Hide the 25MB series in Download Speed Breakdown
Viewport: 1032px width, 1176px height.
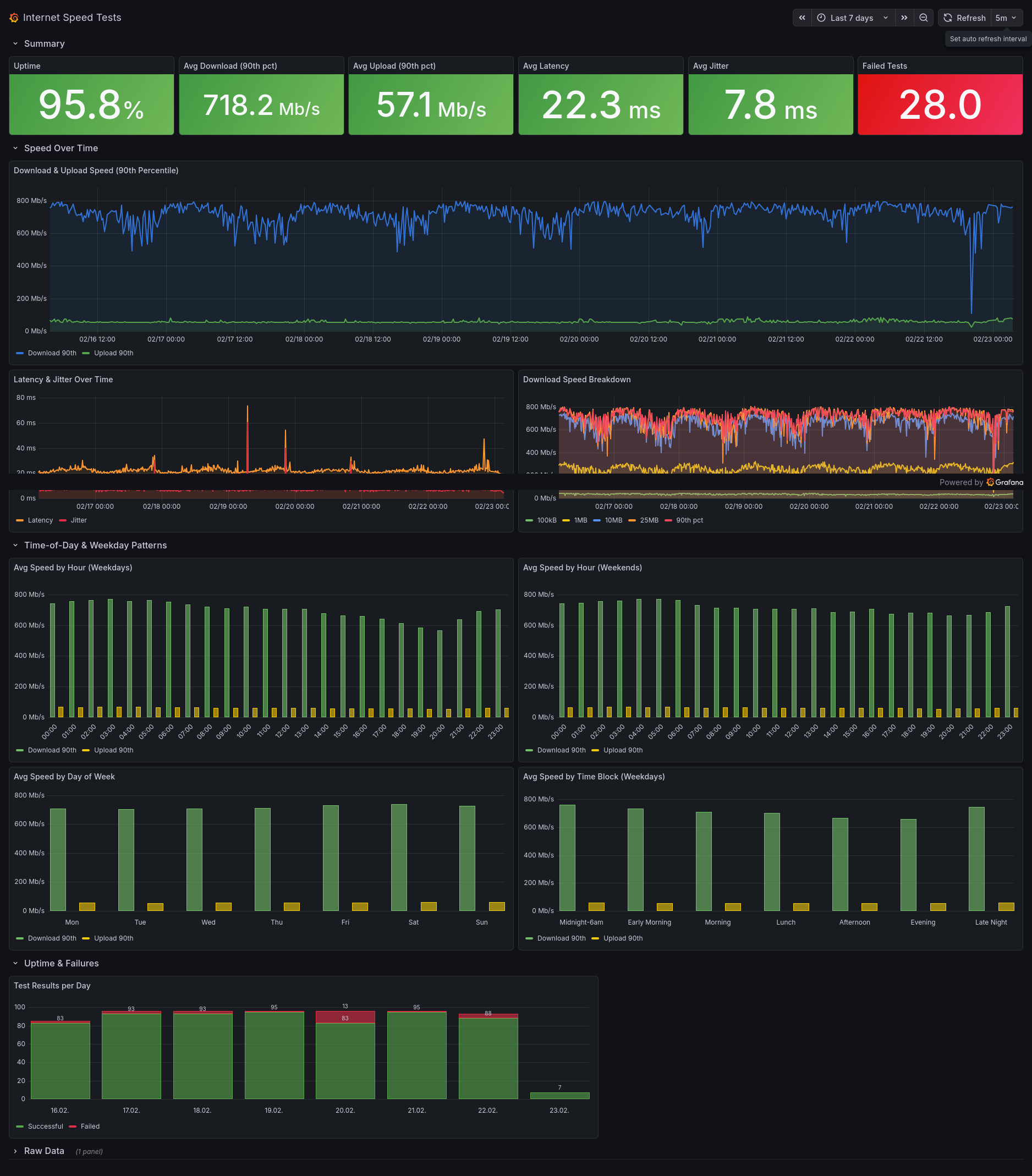(x=649, y=520)
